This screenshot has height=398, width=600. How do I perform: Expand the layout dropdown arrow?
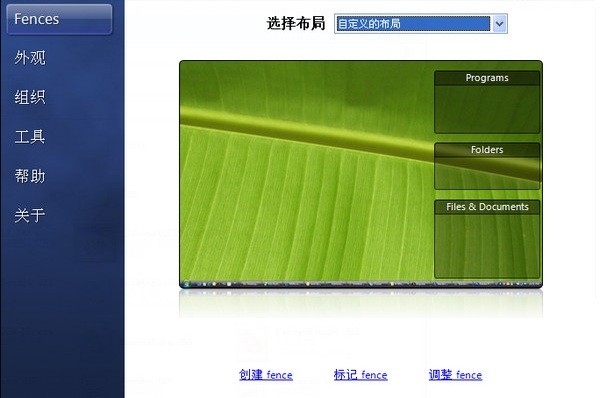click(x=499, y=24)
